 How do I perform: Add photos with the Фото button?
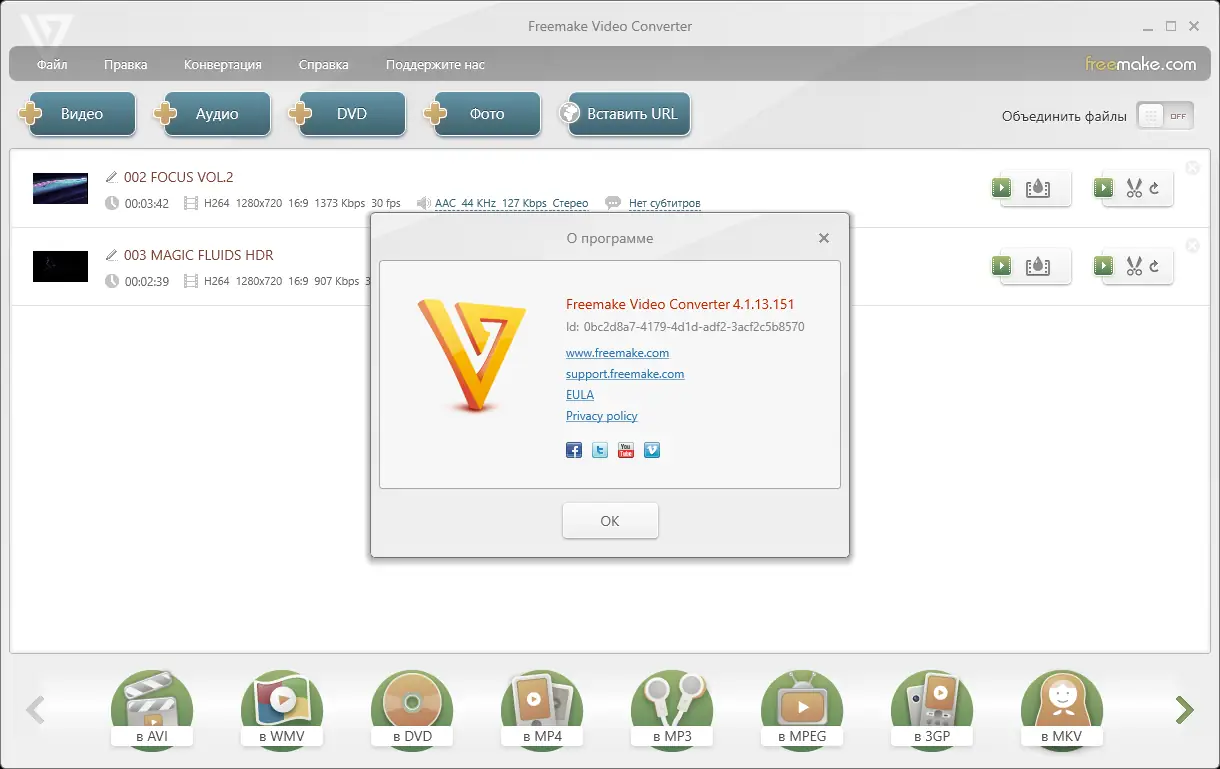point(482,114)
